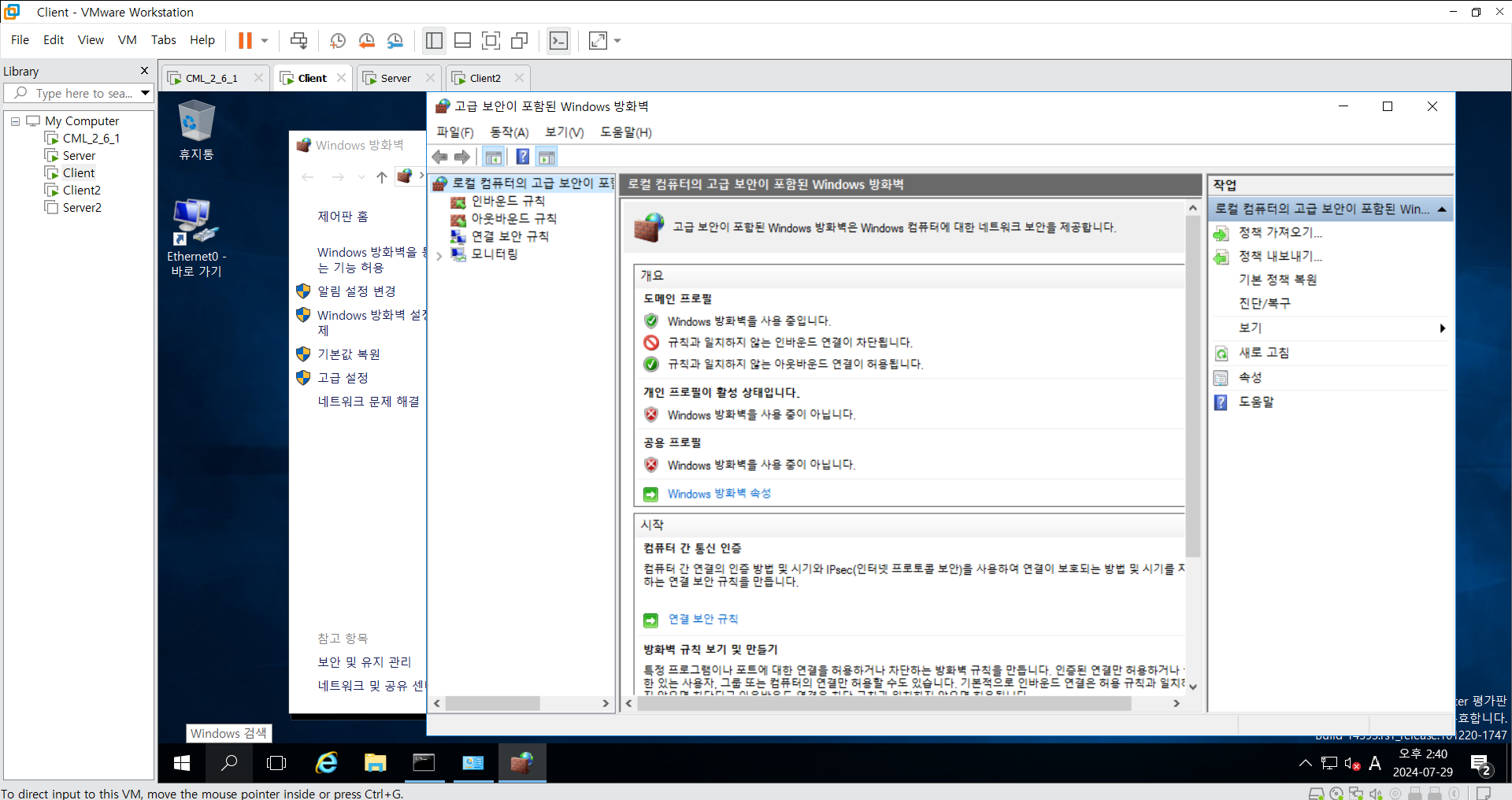The image size is (1512, 800).
Task: Click 기본 정책 복원 in the actions pane
Action: 1277,280
